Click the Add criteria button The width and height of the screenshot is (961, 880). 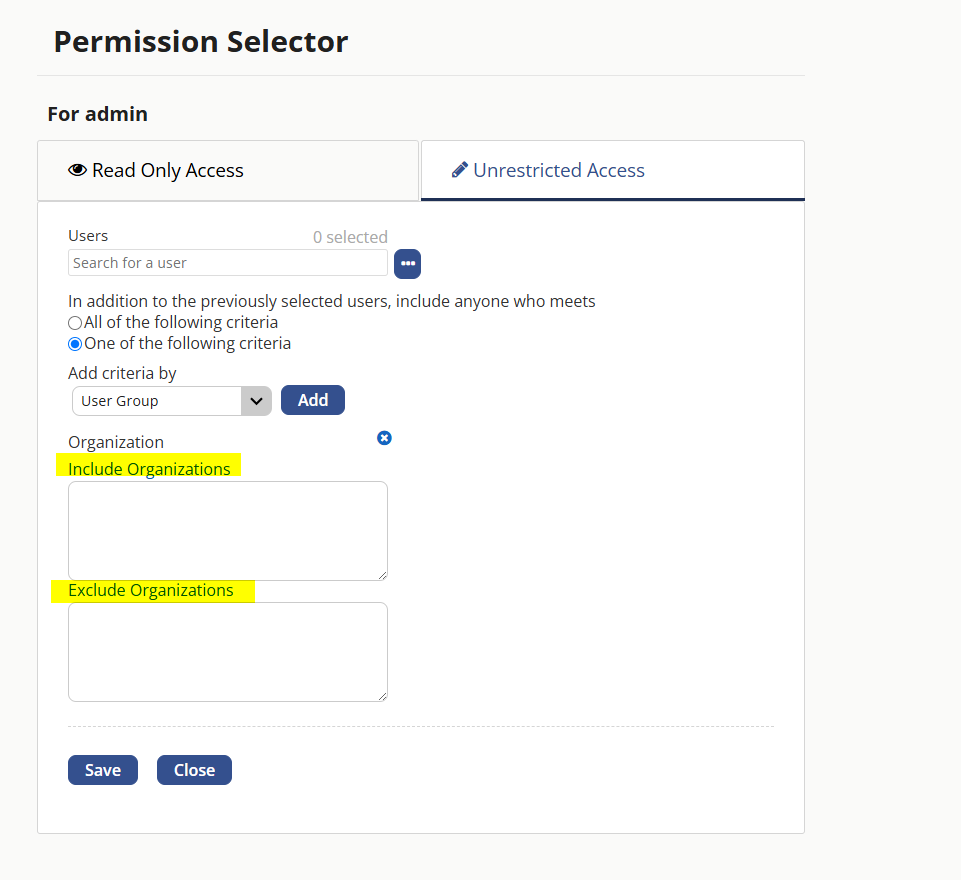(313, 400)
